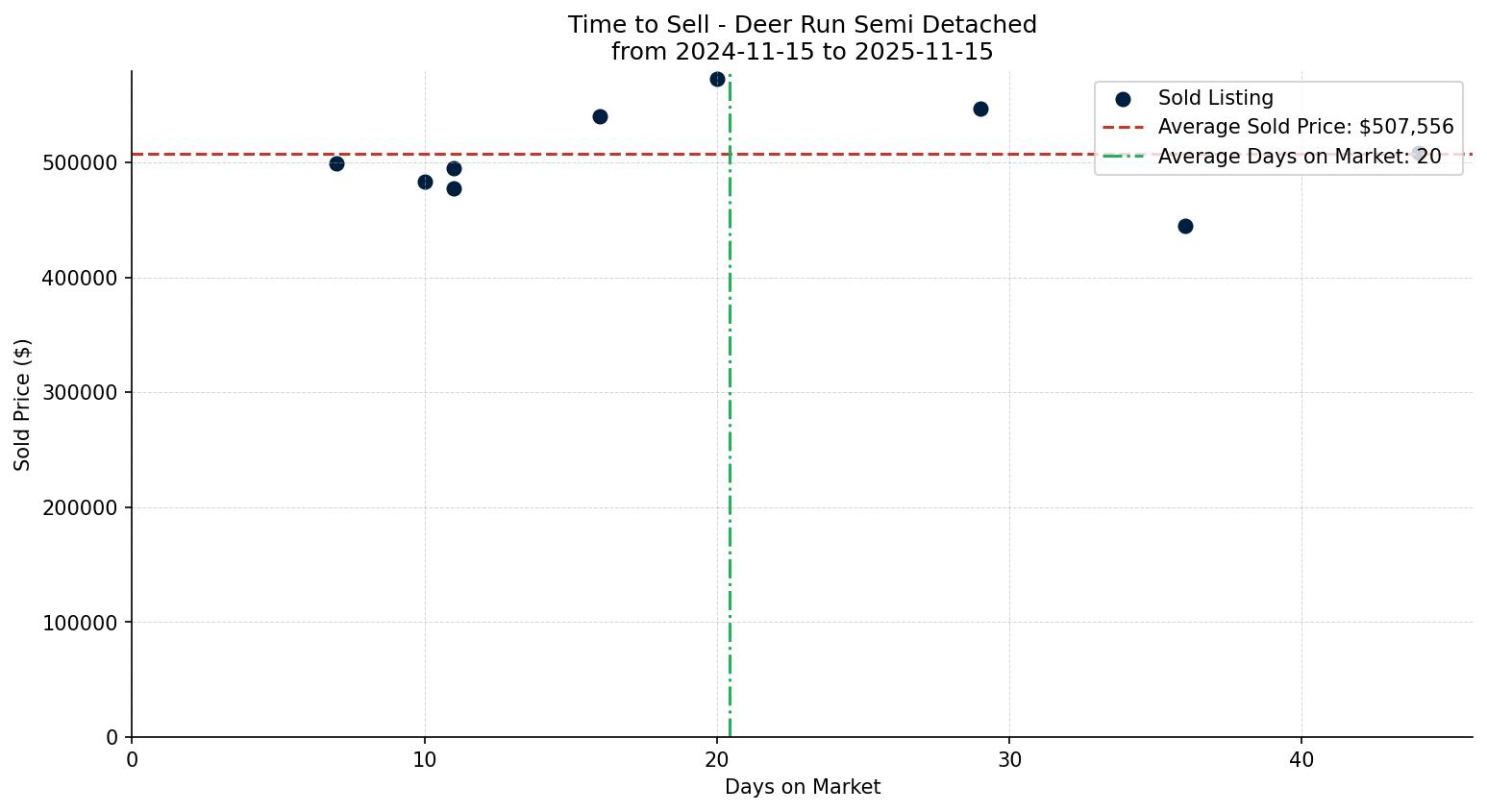Click the chart title 'Time to Sell - Deer Run Semi Detached'
Screen dimensions: 1487x812
coord(802,25)
